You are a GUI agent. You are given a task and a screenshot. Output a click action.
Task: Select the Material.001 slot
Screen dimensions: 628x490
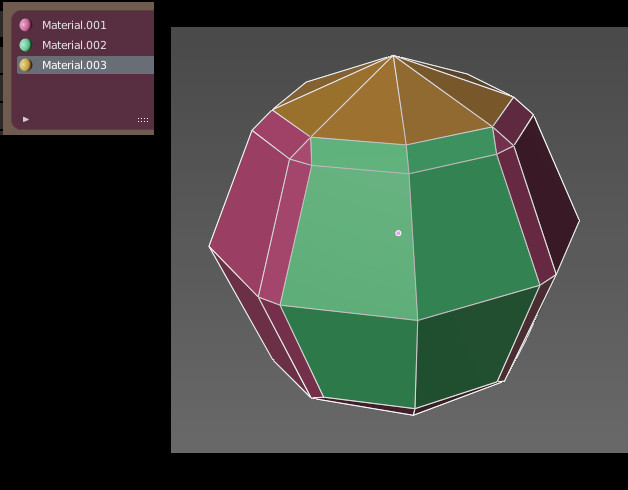pos(85,25)
